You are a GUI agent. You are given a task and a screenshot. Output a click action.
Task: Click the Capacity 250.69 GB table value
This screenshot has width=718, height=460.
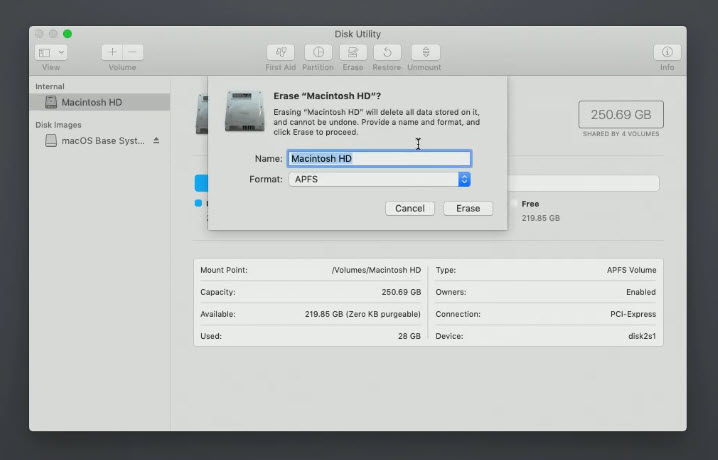tap(401, 292)
